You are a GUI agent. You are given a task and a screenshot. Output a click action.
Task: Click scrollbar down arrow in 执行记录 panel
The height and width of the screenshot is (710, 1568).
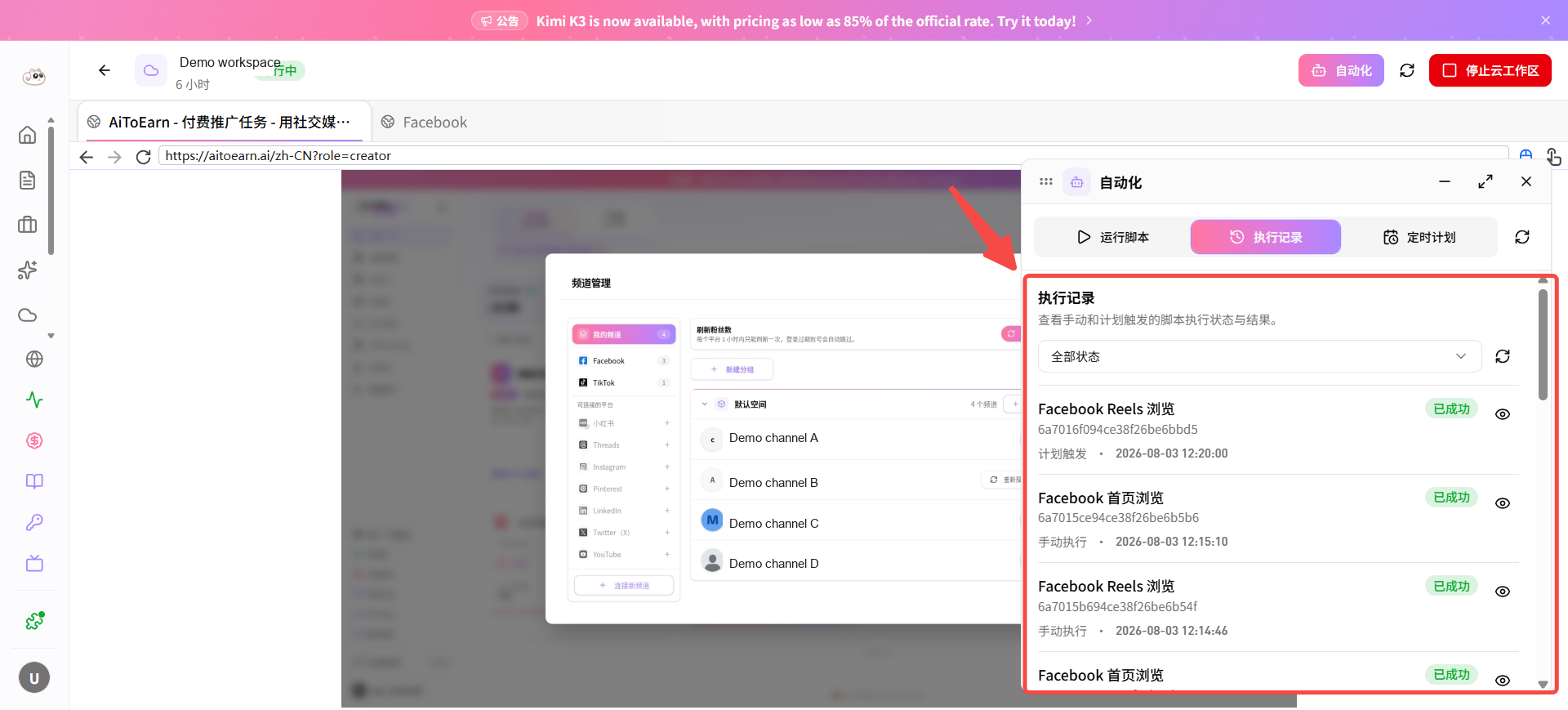[1543, 685]
